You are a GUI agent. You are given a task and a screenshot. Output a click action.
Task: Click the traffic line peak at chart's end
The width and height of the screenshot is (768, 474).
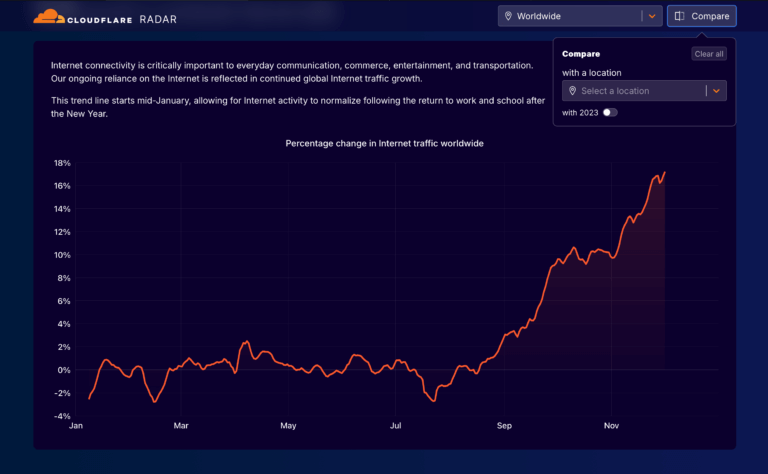click(665, 172)
